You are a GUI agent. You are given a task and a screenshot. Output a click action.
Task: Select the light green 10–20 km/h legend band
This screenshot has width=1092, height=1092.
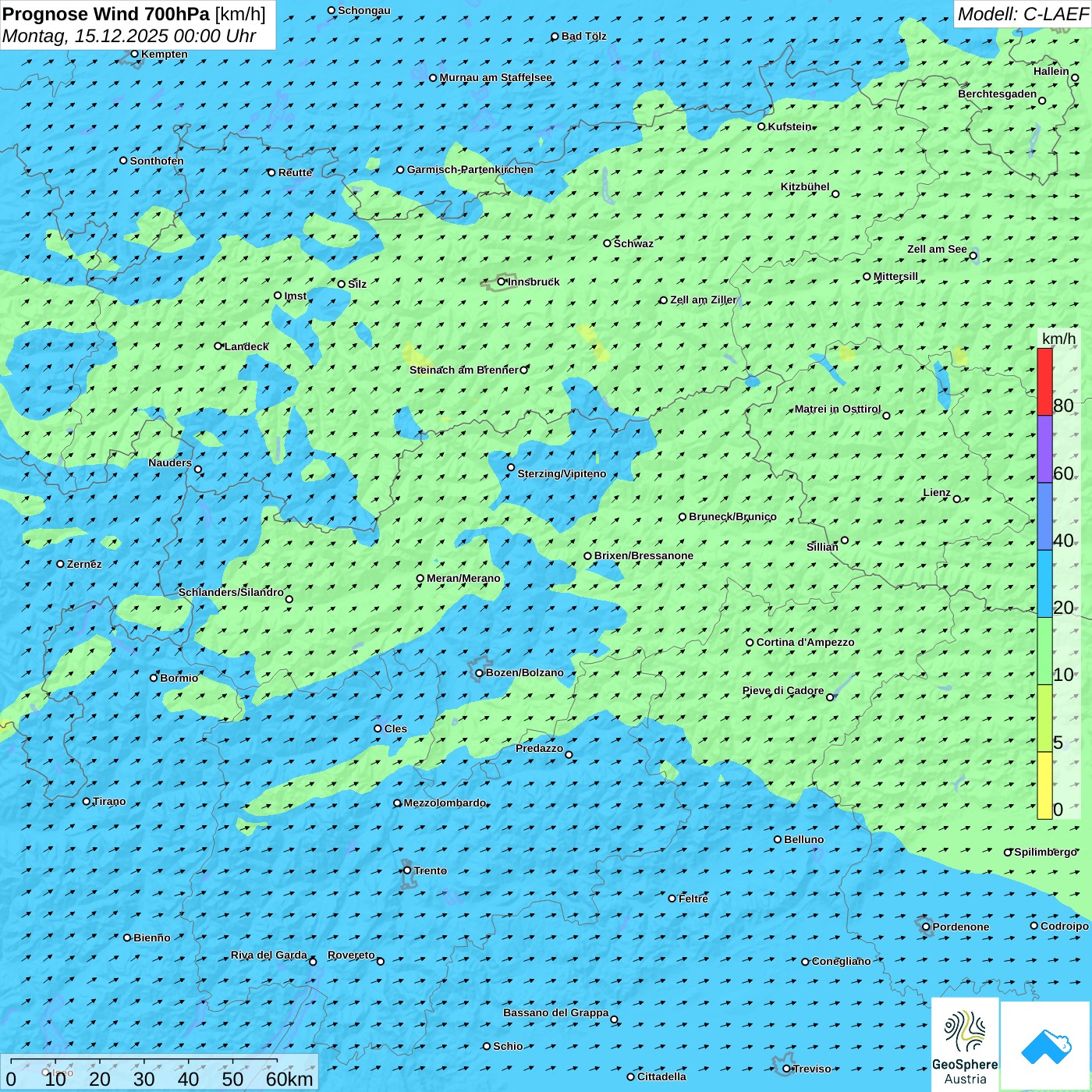coord(1044,651)
